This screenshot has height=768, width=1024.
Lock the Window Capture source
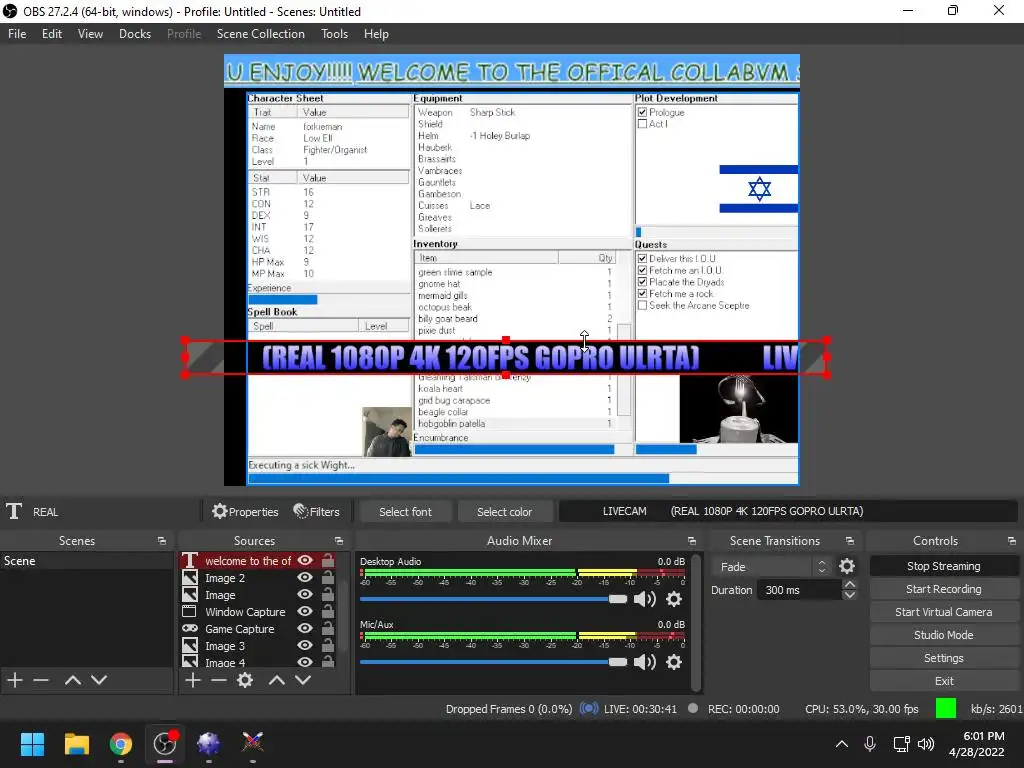tap(328, 611)
